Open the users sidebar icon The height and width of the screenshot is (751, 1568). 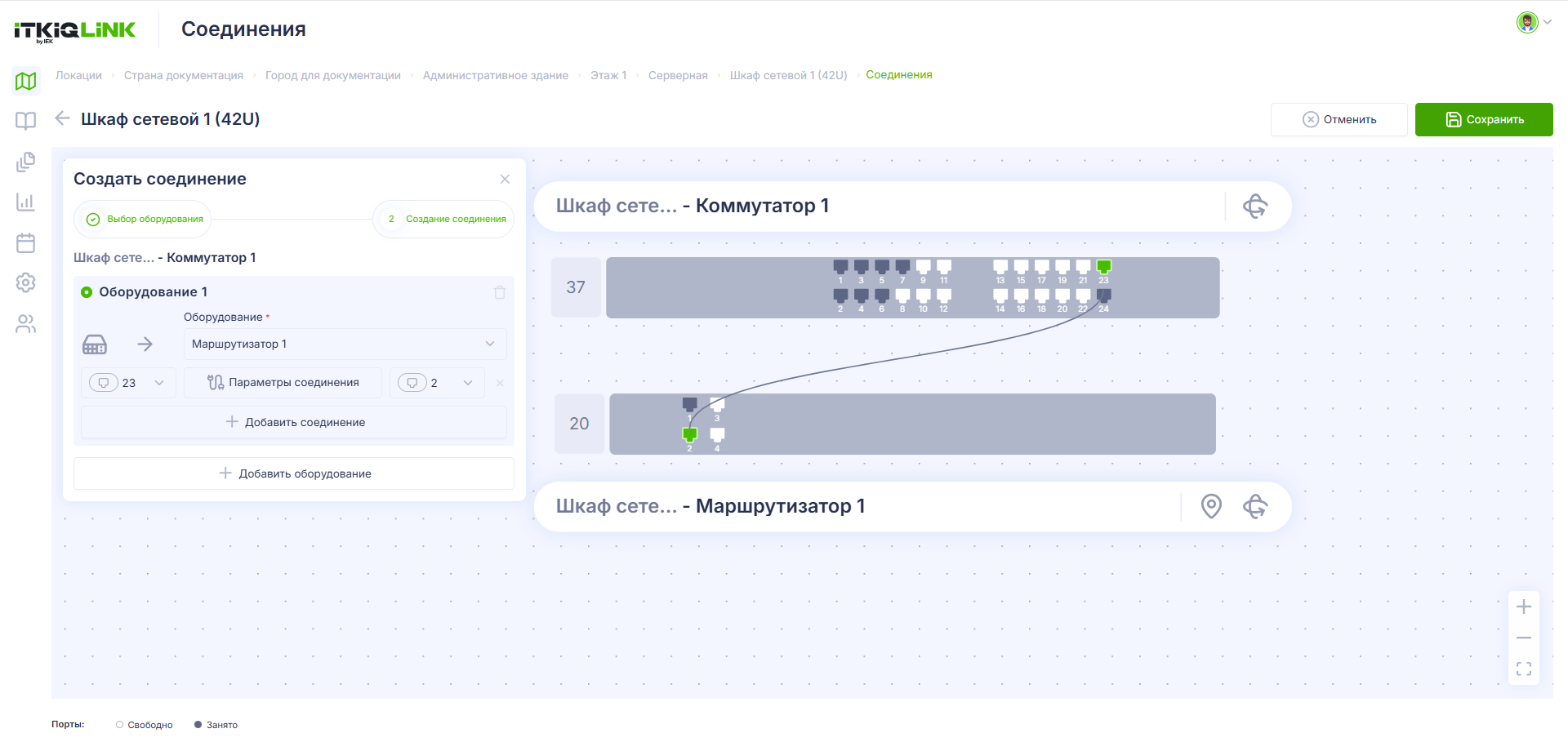point(26,324)
